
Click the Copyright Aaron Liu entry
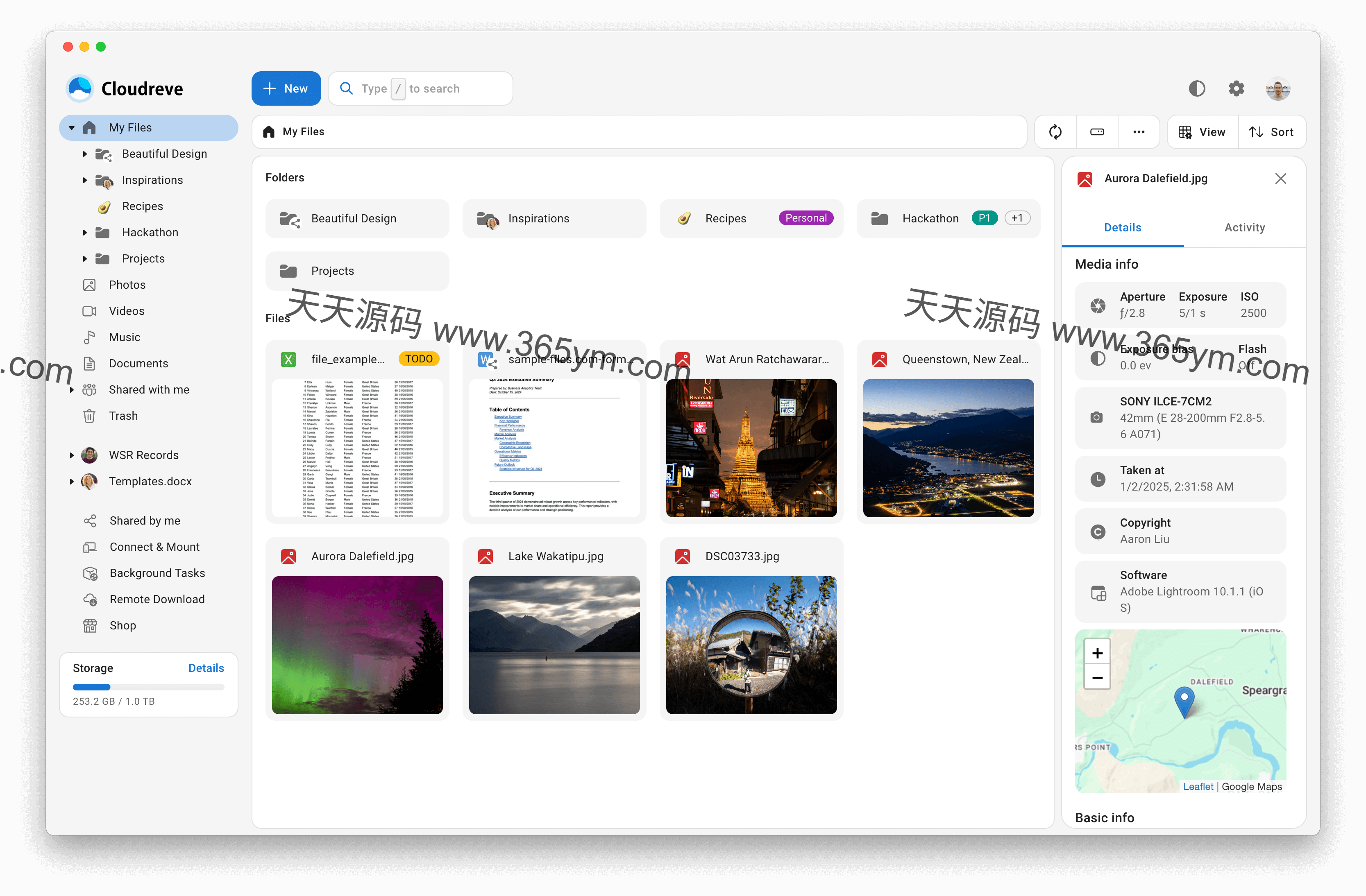pos(1180,531)
